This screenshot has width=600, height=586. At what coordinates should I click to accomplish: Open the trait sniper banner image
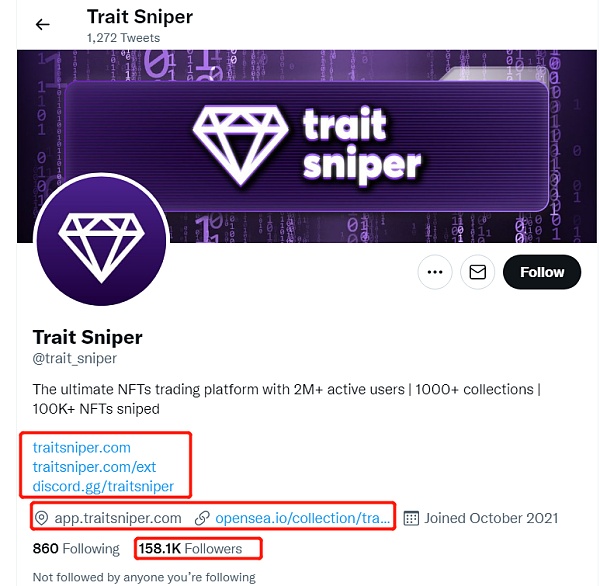pyautogui.click(x=307, y=146)
